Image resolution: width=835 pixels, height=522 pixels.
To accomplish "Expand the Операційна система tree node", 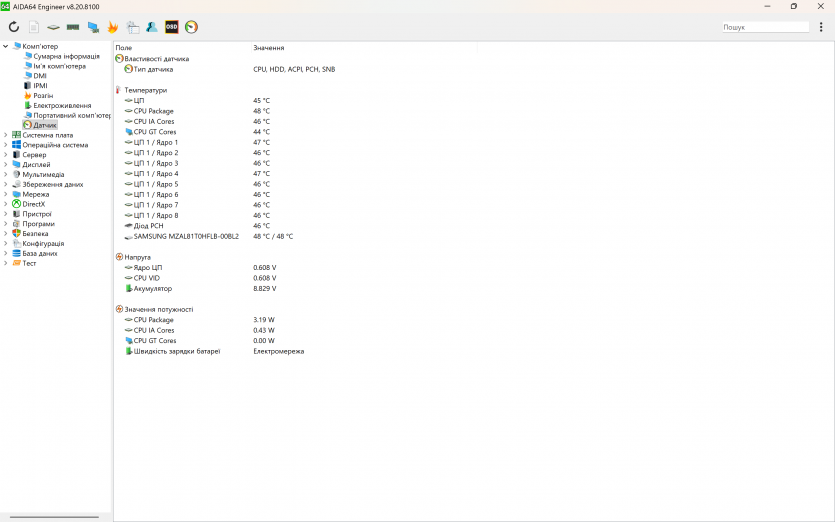I will click(x=6, y=145).
